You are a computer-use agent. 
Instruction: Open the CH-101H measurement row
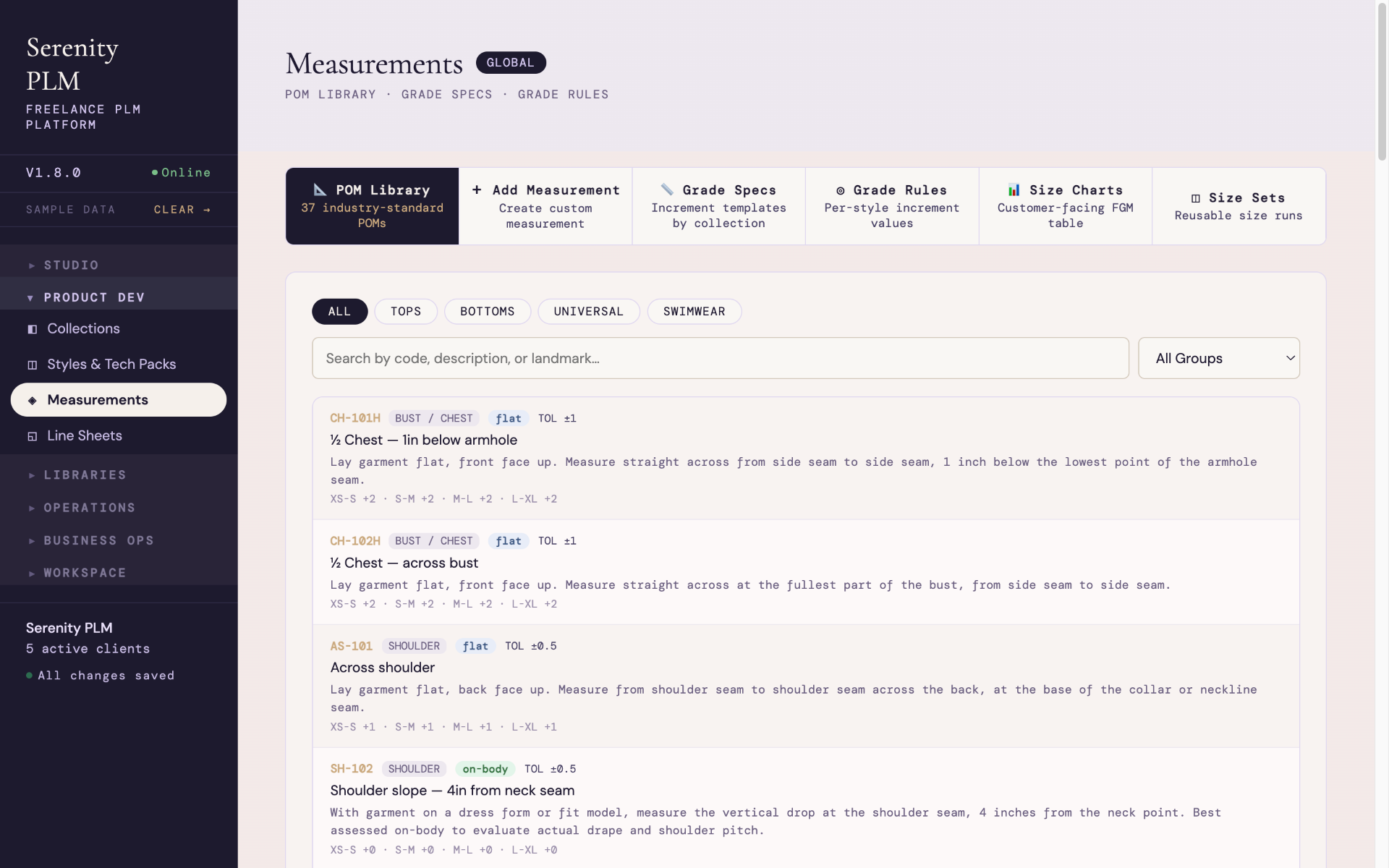(x=806, y=458)
